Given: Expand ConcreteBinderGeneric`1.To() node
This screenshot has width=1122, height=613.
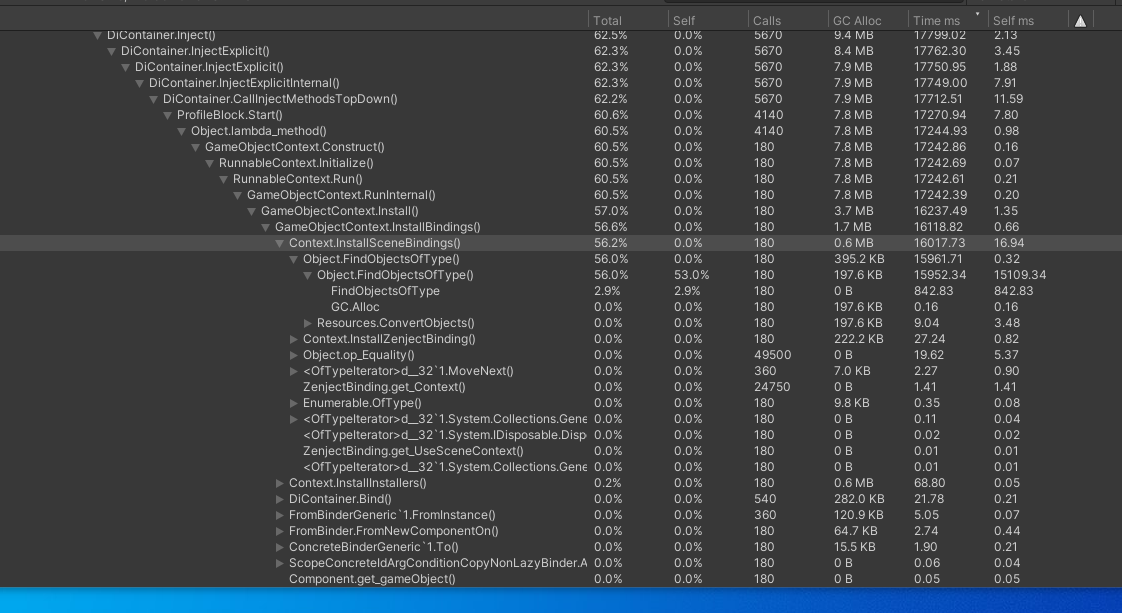Looking at the screenshot, I should [x=280, y=547].
